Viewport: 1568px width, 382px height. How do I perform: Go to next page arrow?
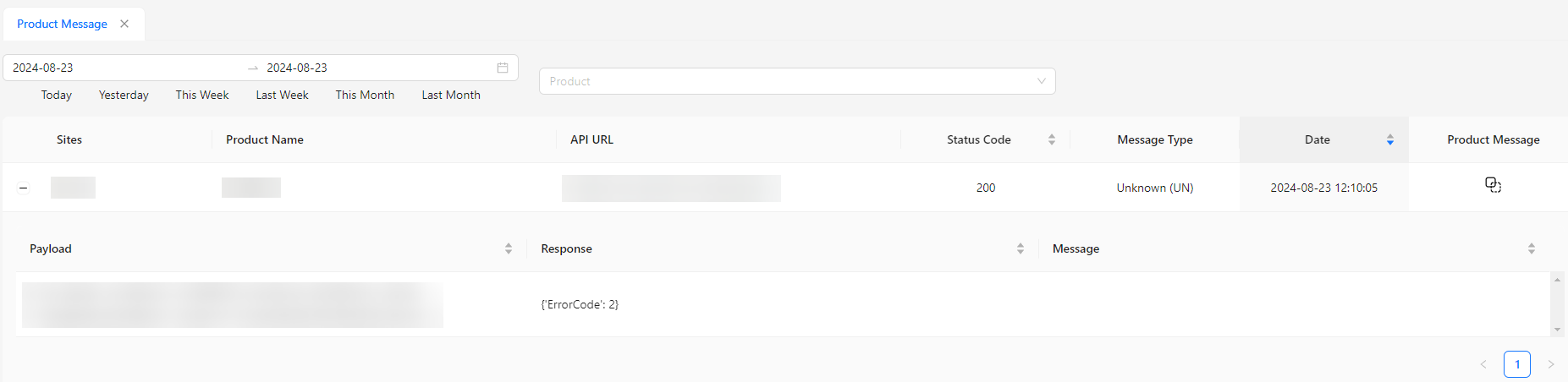coord(1550,364)
